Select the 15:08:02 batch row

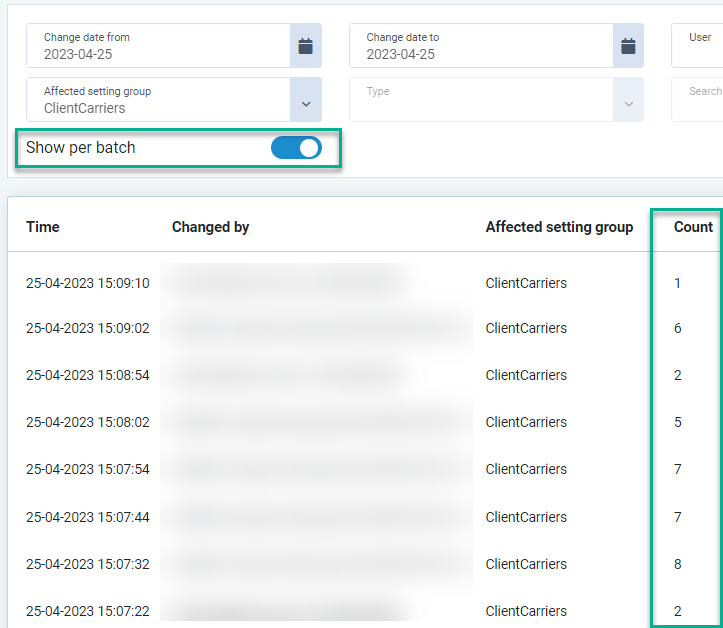pyautogui.click(x=88, y=422)
